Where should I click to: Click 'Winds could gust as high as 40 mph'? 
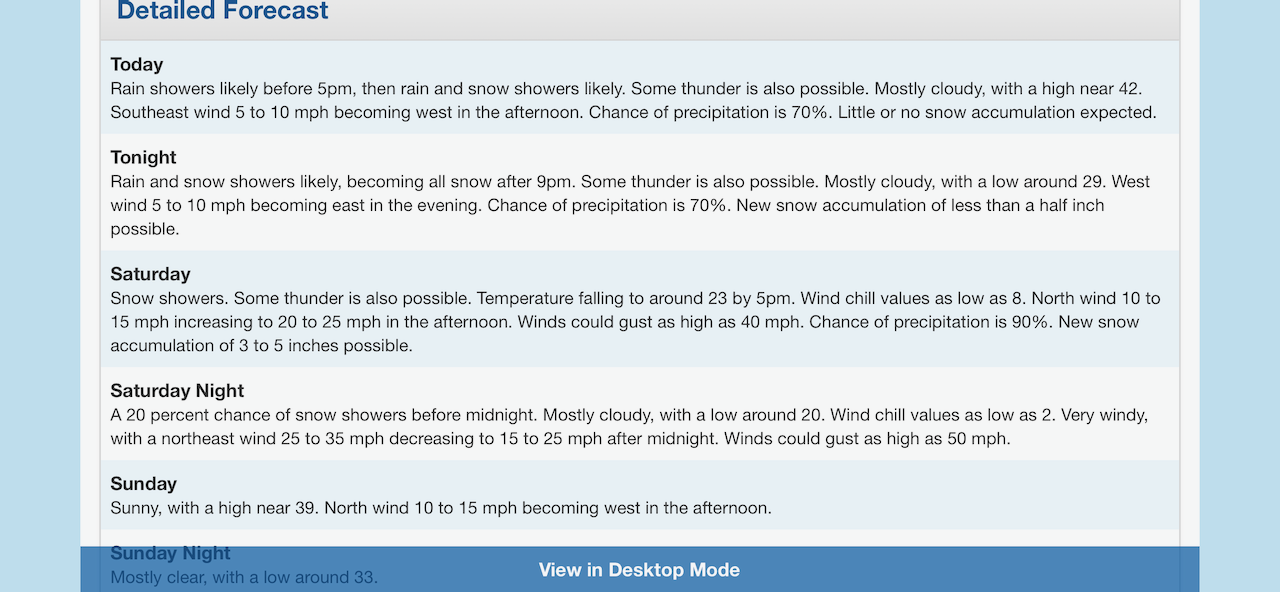point(660,322)
